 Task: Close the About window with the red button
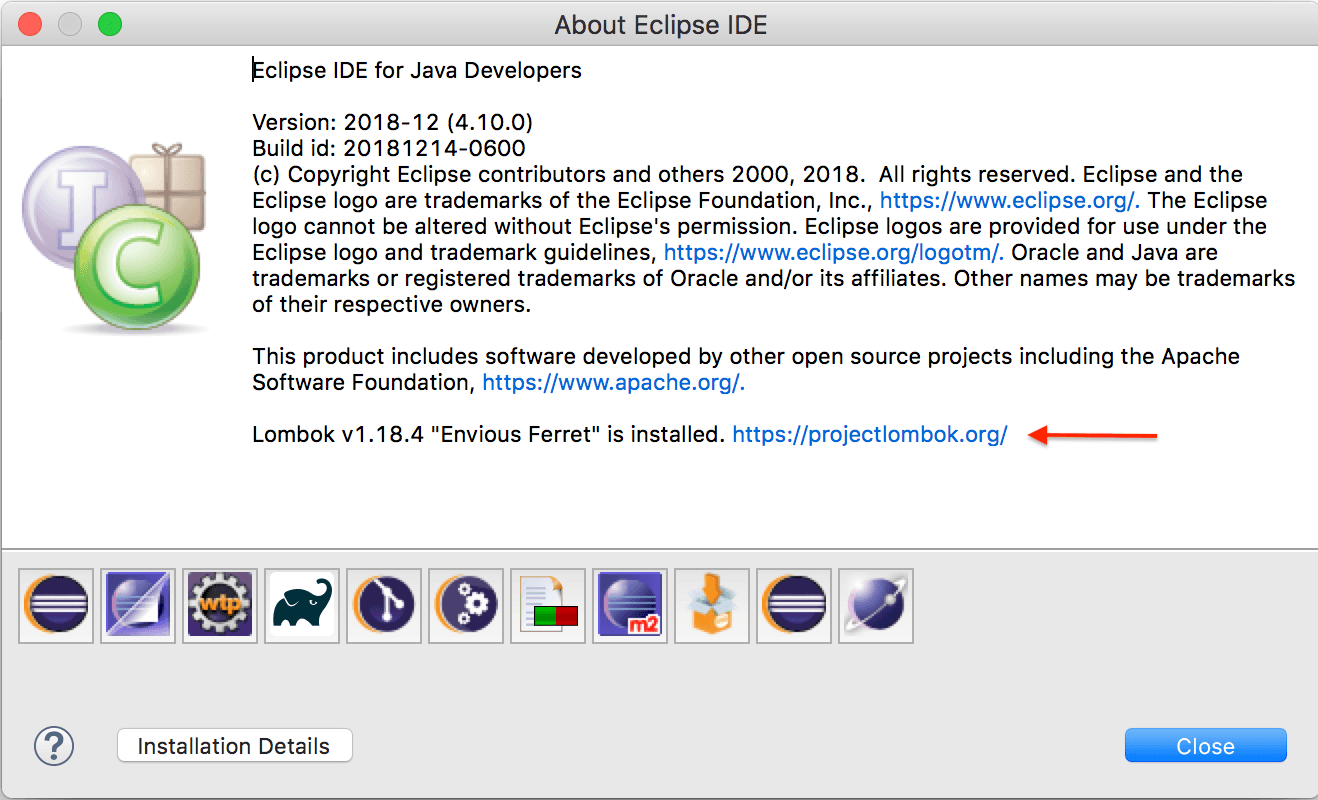pos(30,24)
